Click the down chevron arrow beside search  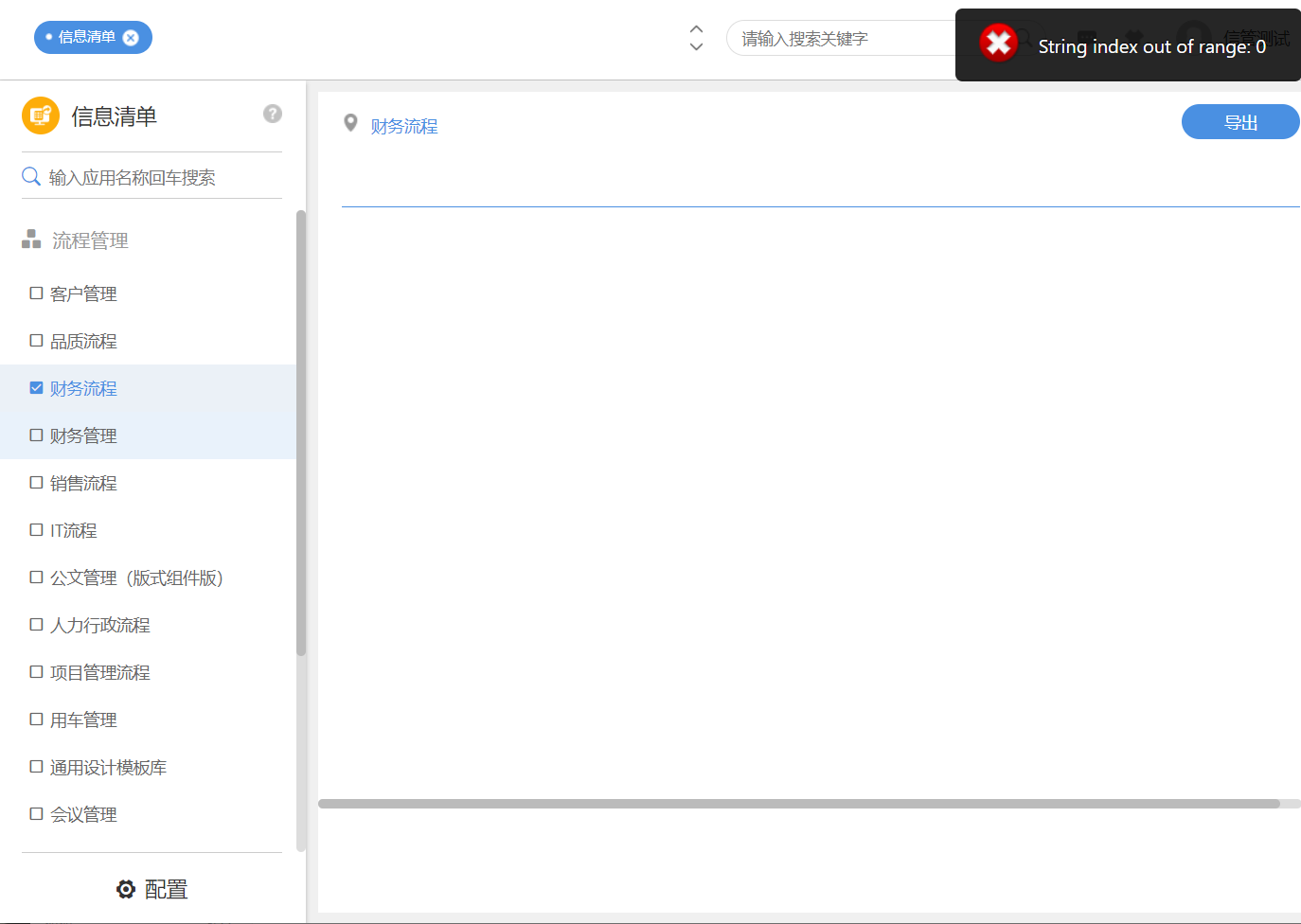point(696,46)
